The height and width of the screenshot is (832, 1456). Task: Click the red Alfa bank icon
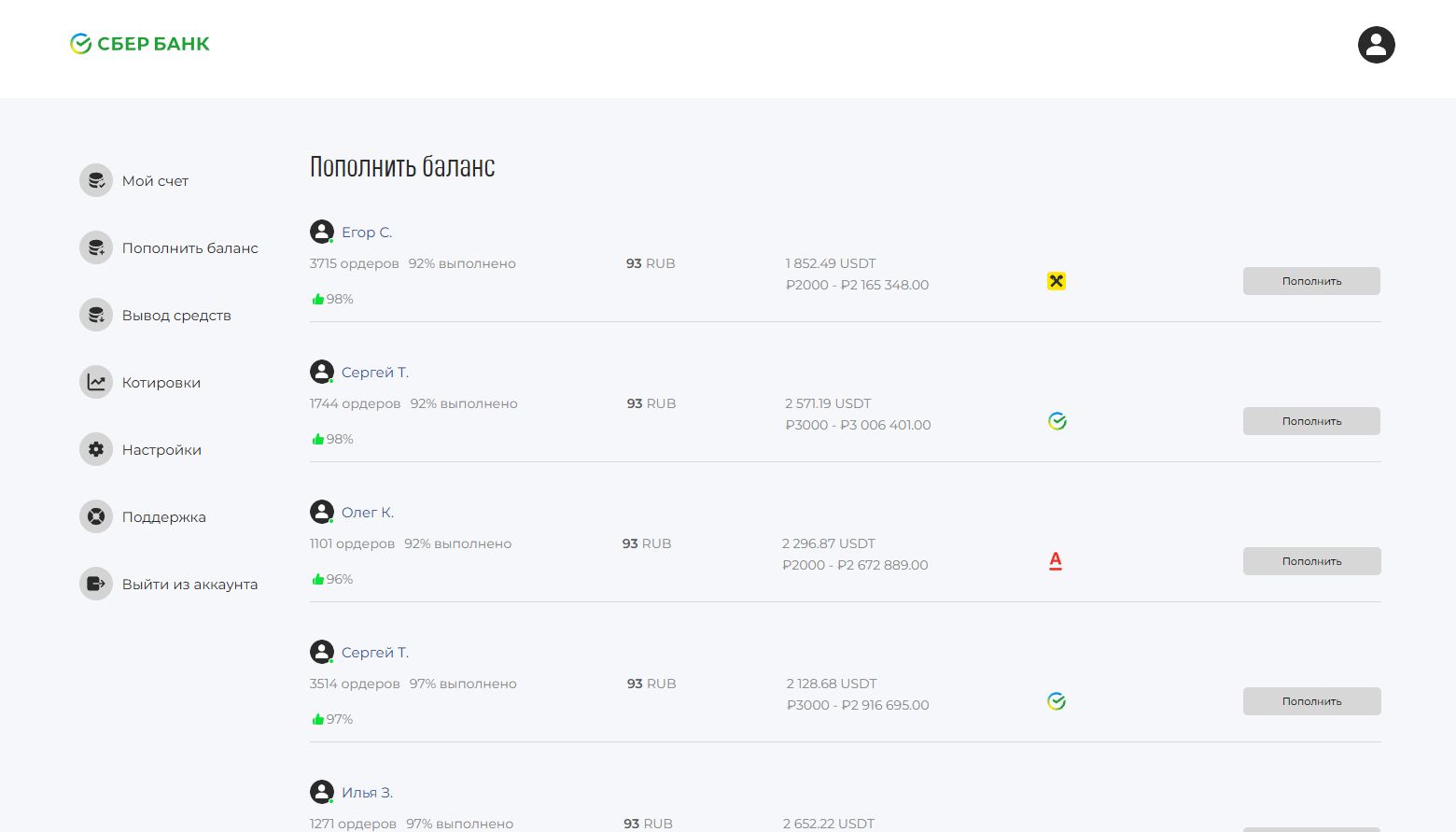1056,561
